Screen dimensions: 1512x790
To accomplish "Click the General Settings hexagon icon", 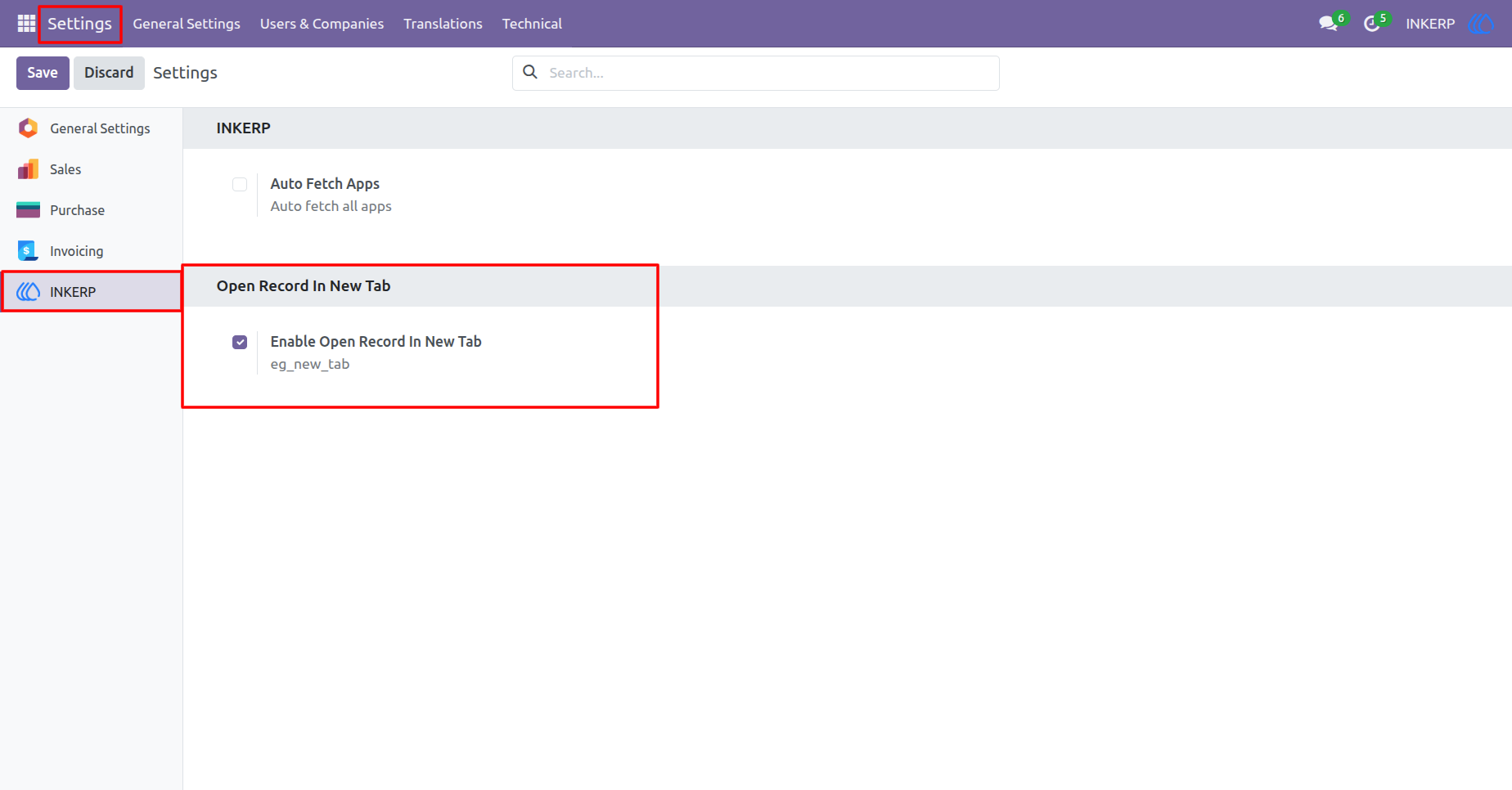I will 29,128.
